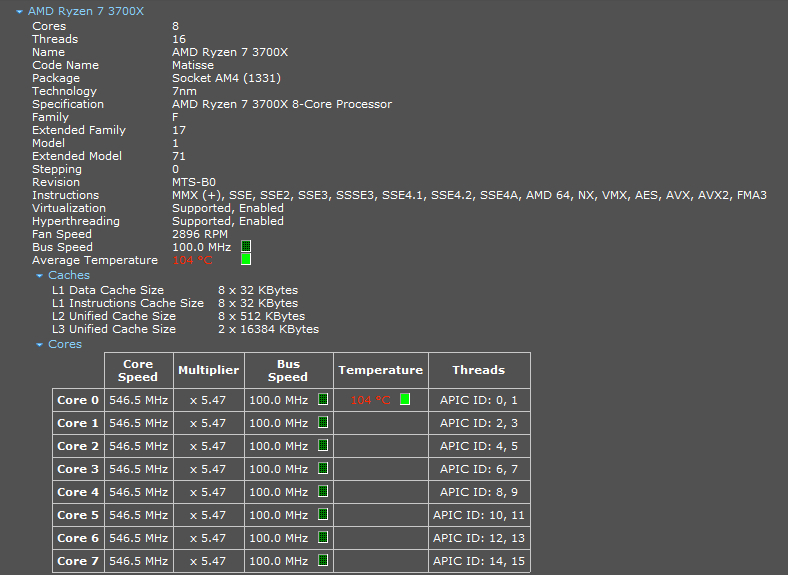Click the Core Speed column header
This screenshot has width=788, height=575.
[138, 370]
